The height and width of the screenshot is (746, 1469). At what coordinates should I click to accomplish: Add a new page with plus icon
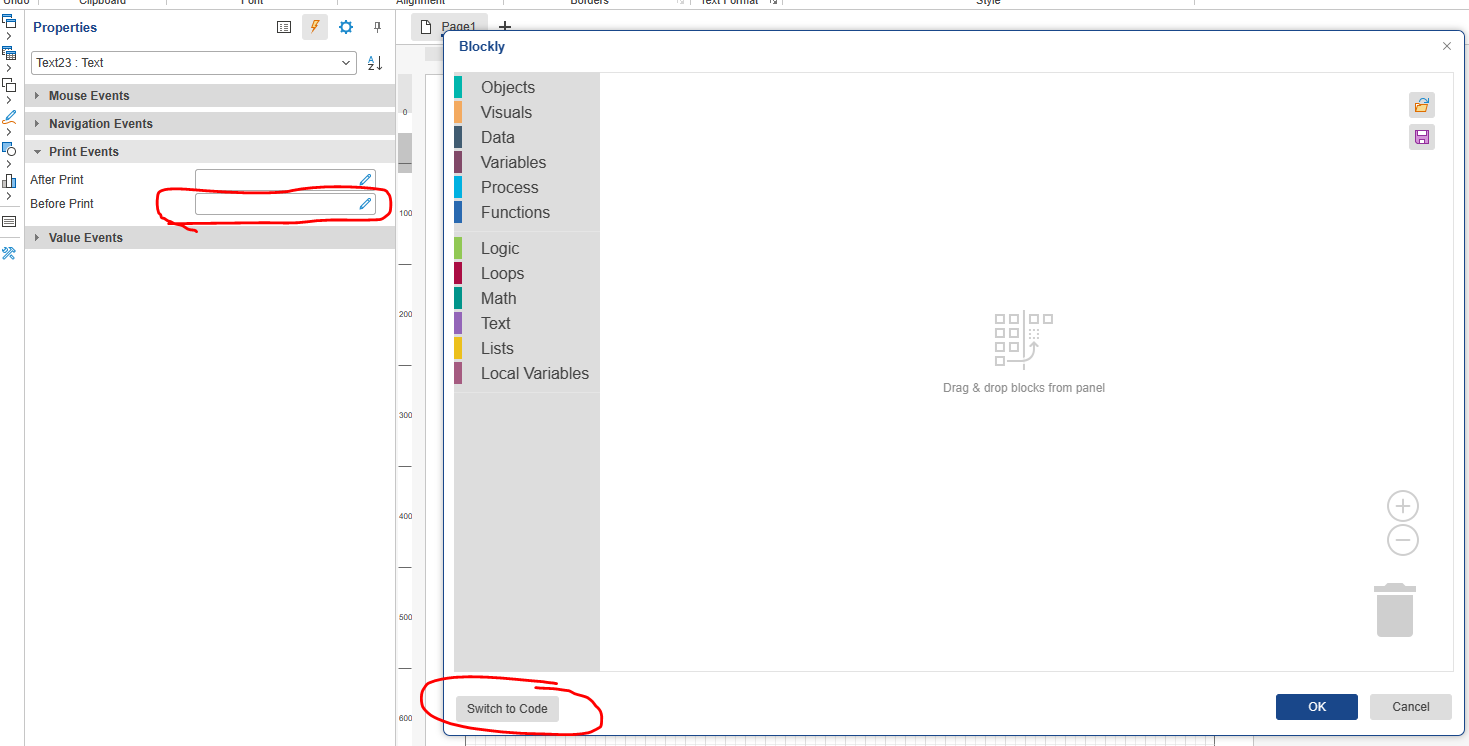point(505,27)
